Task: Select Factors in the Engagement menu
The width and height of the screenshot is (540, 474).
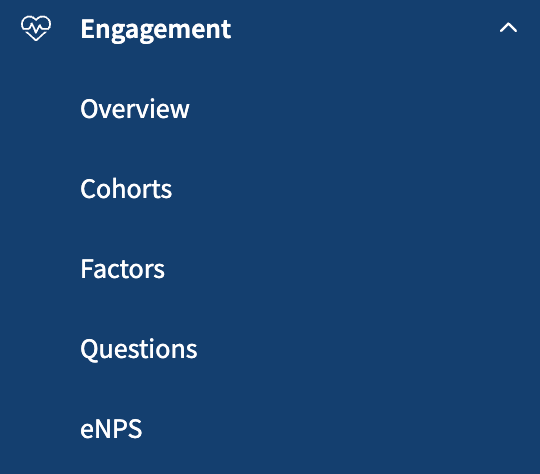Action: tap(123, 269)
